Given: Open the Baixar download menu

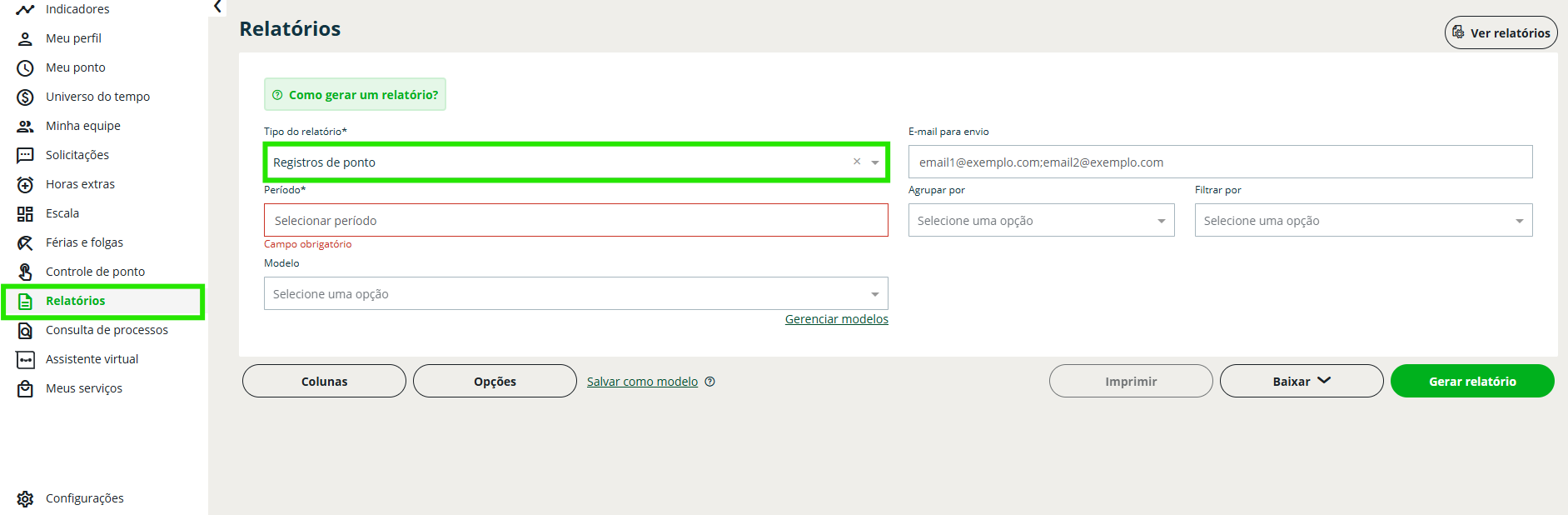Looking at the screenshot, I should pyautogui.click(x=1301, y=382).
